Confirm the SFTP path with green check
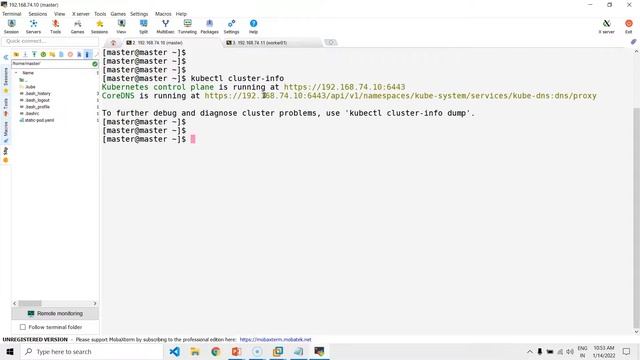 [x=95, y=64]
